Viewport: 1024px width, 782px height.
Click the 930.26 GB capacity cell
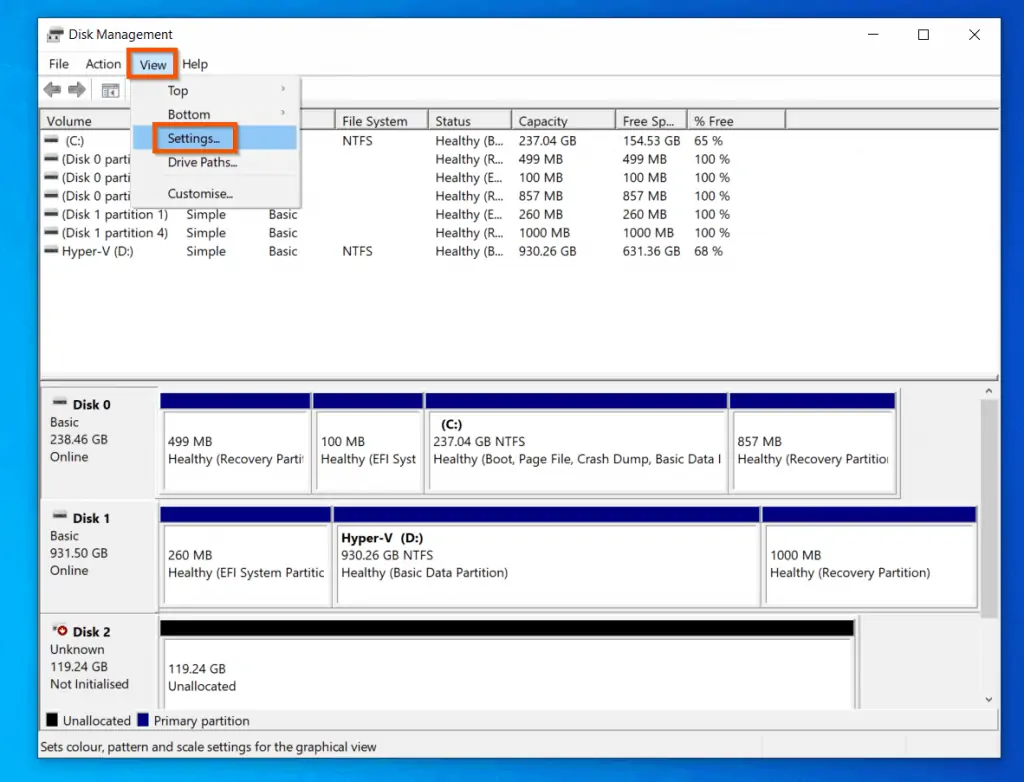pyautogui.click(x=547, y=251)
